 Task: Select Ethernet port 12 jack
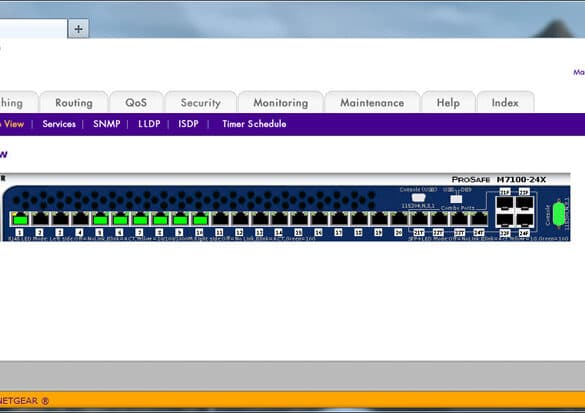[240, 219]
